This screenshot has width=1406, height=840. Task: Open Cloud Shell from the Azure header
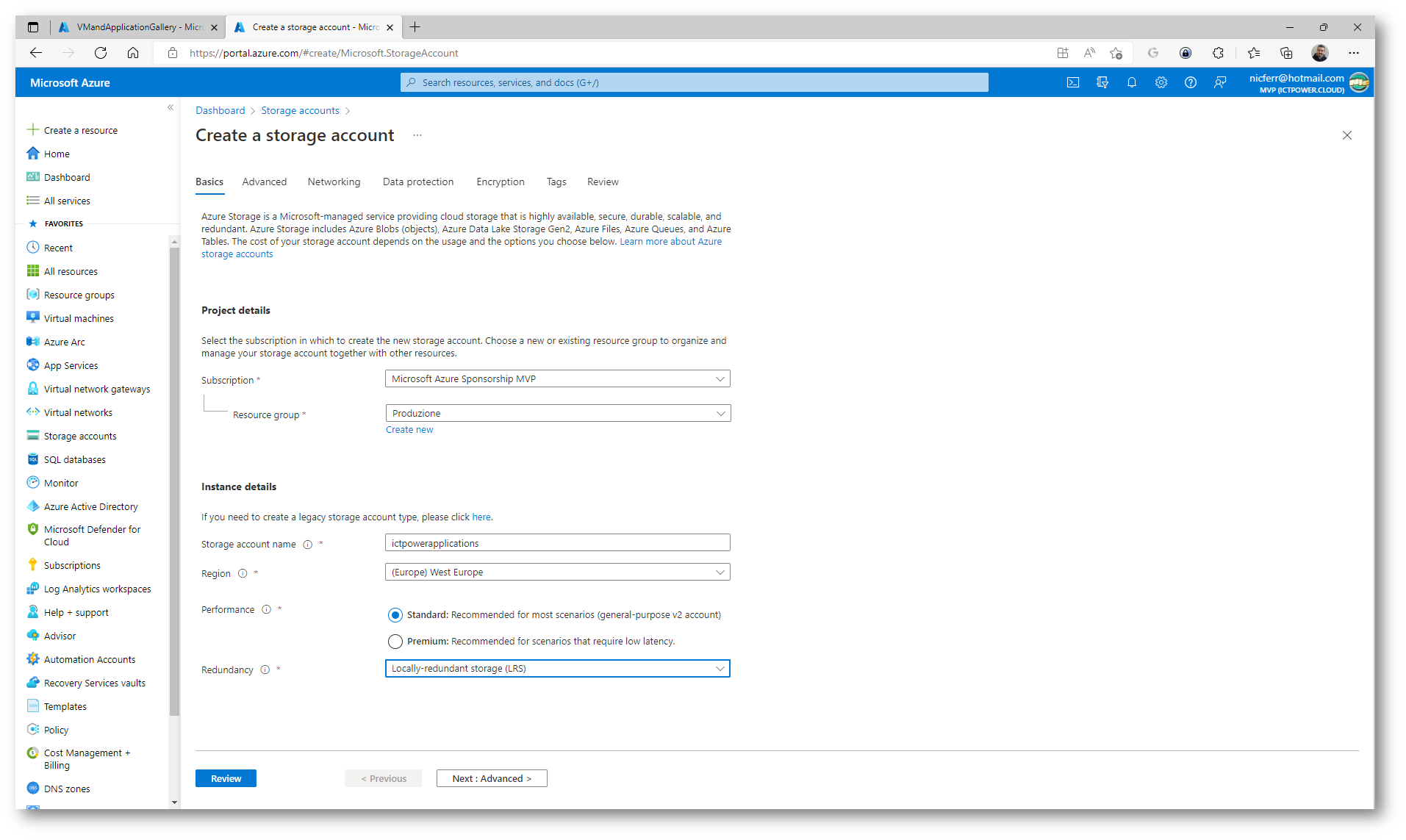coord(1073,82)
